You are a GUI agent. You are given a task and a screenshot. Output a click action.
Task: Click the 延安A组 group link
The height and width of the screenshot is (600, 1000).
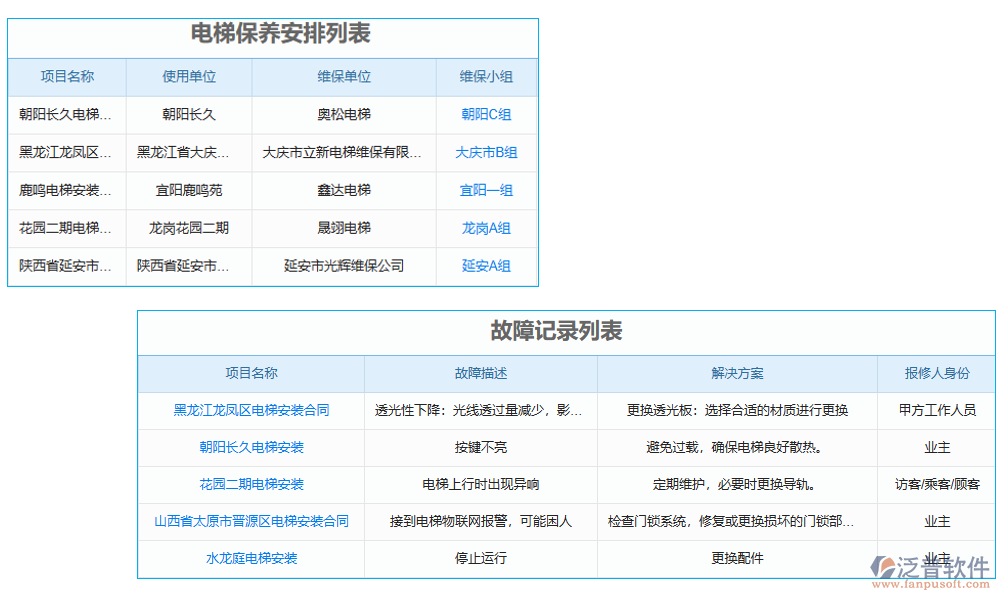486,266
